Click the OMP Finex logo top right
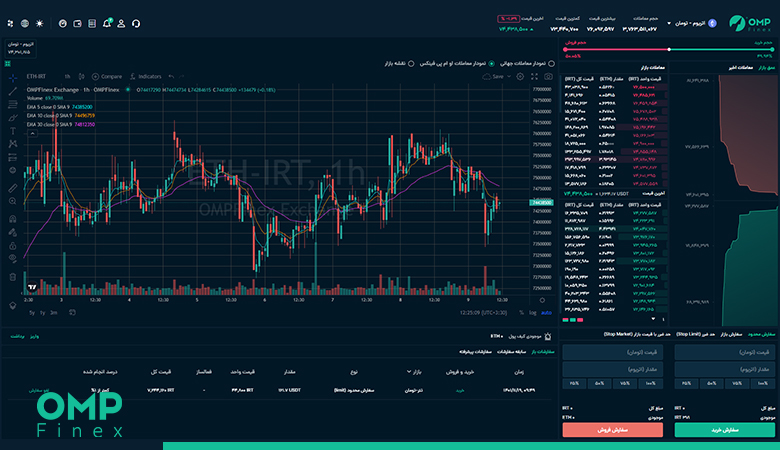 pos(750,23)
